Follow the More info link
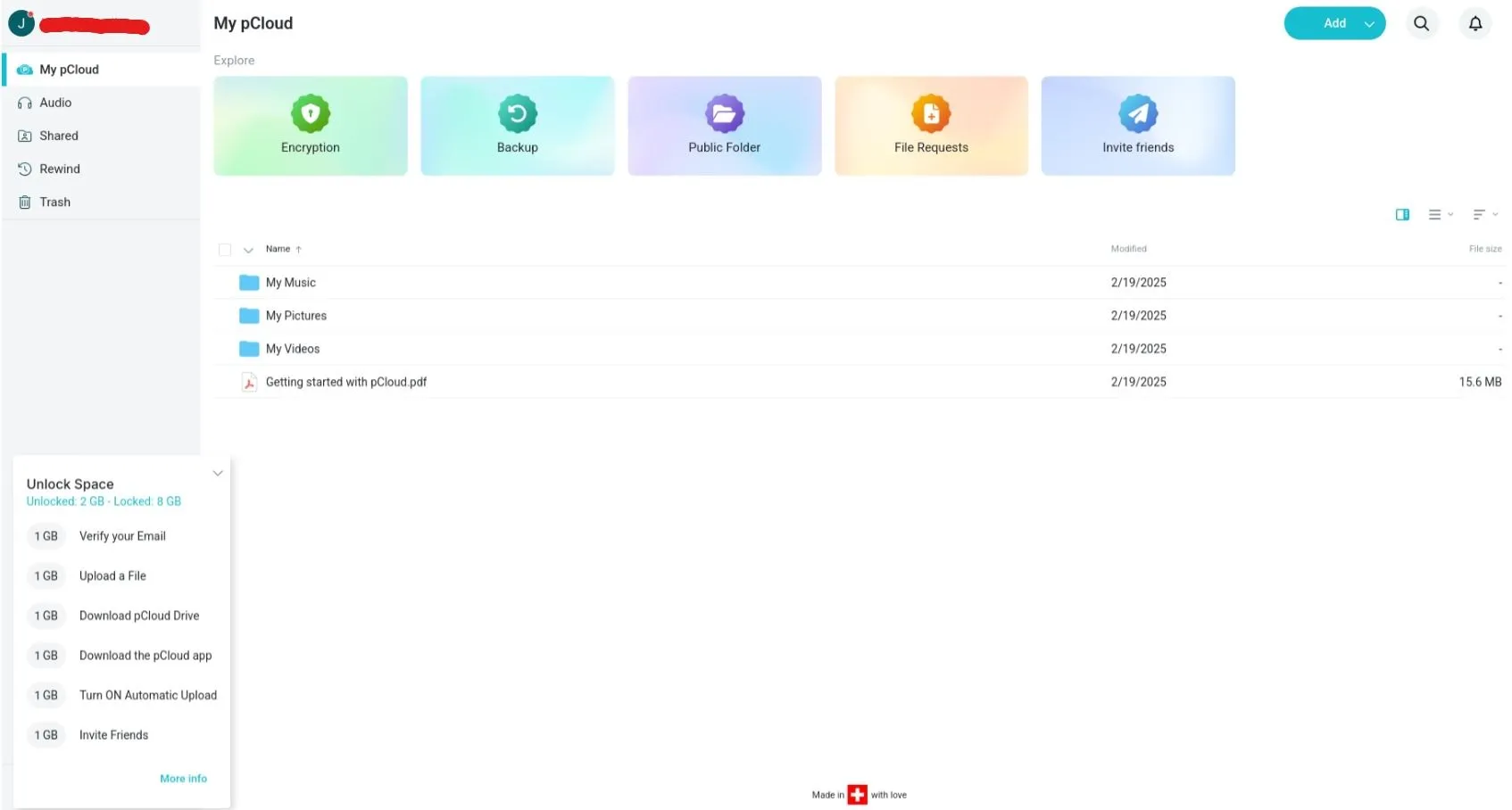 click(183, 779)
